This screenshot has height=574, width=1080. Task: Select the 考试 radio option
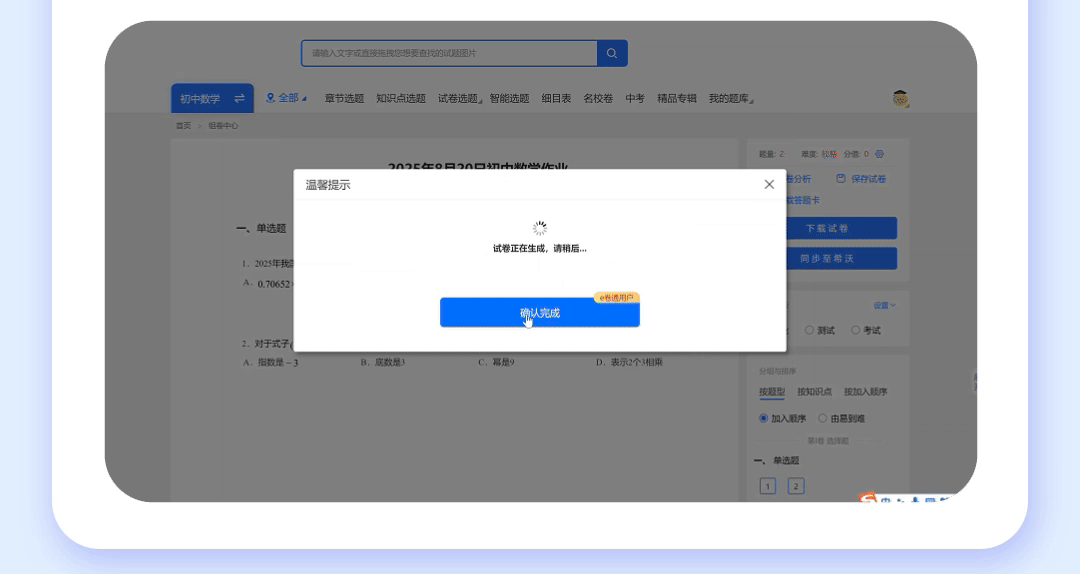point(855,330)
